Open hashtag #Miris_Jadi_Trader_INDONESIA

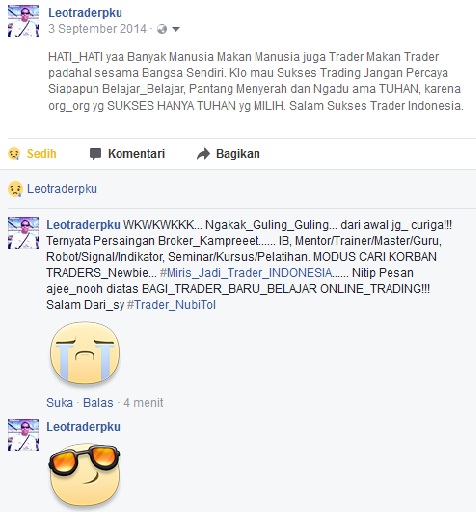pyautogui.click(x=246, y=273)
